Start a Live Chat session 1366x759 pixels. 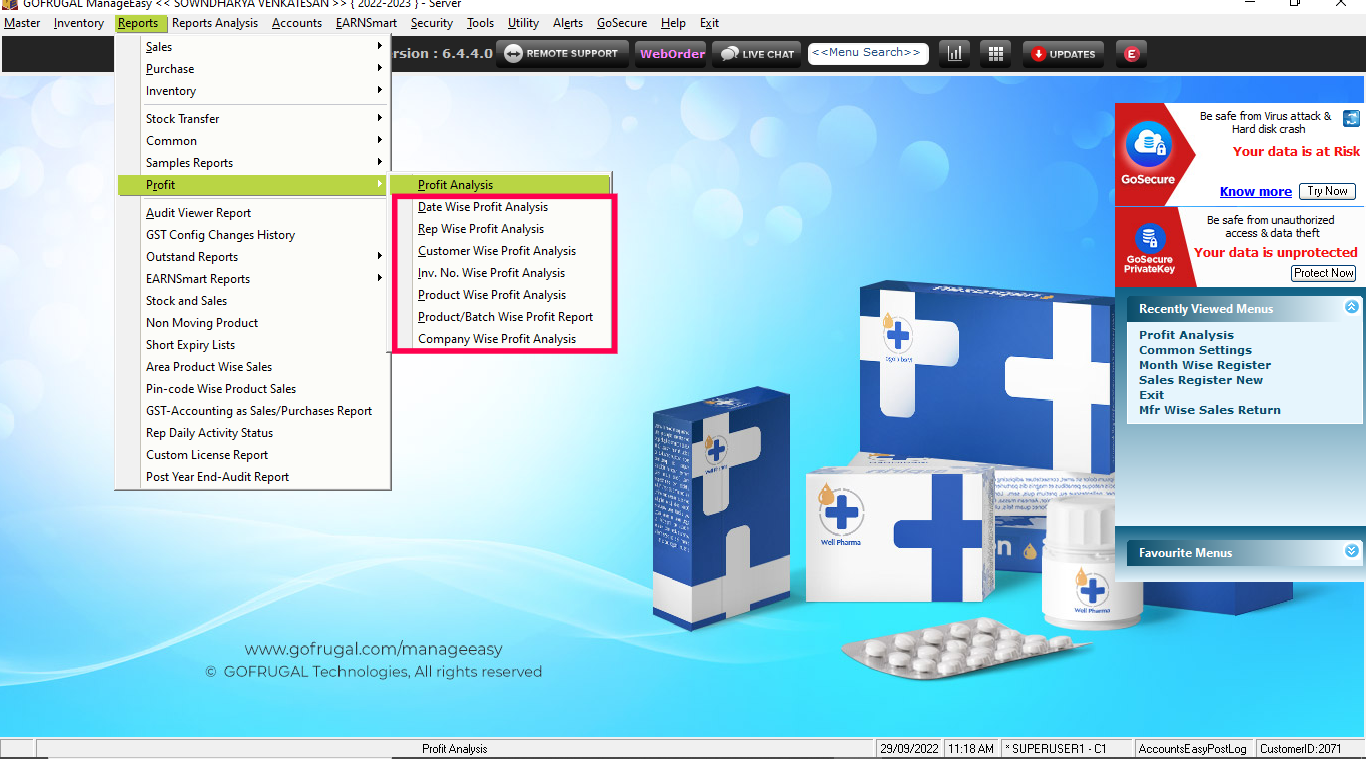(x=758, y=54)
